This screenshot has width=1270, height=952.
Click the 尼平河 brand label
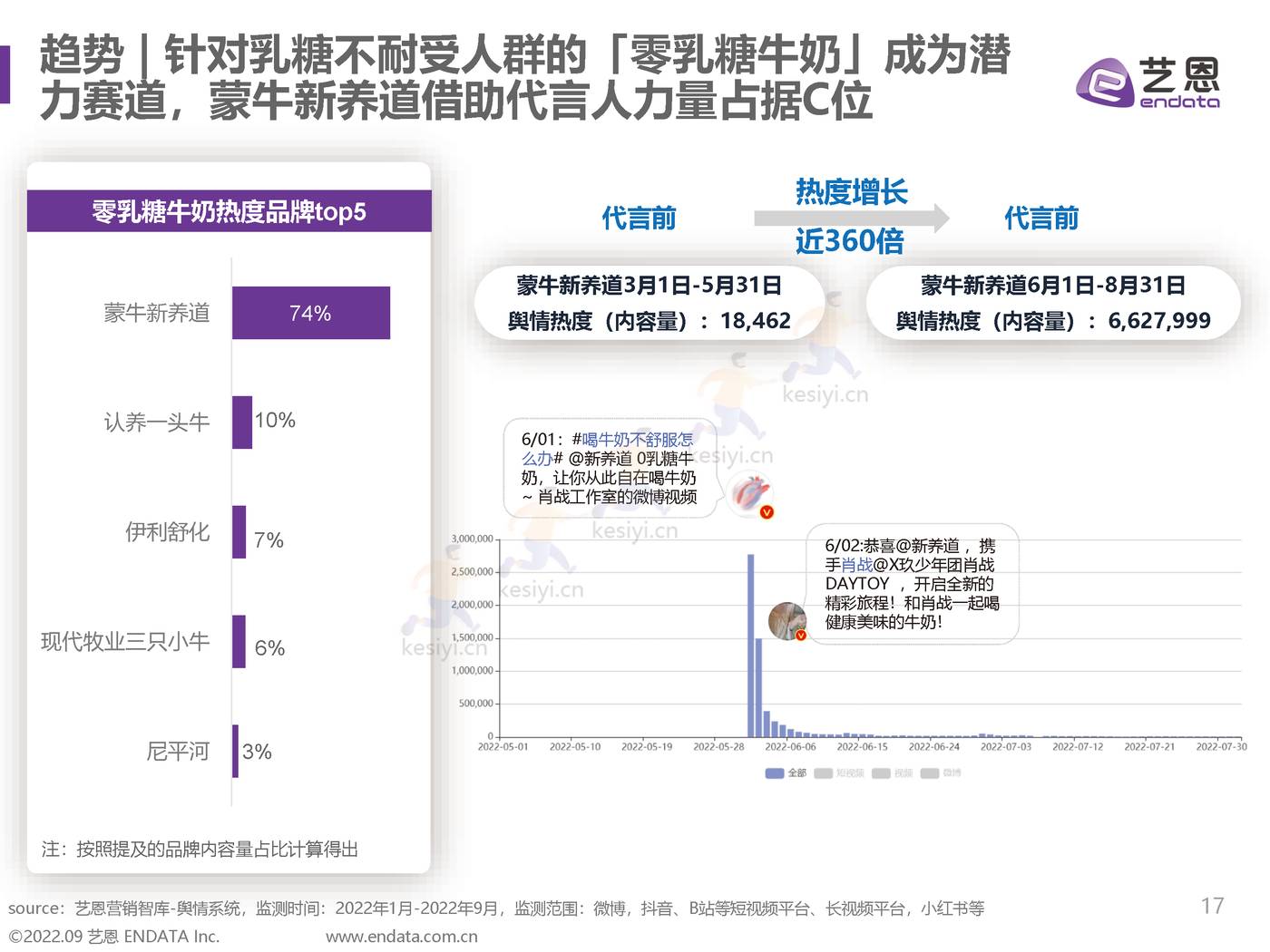point(178,751)
